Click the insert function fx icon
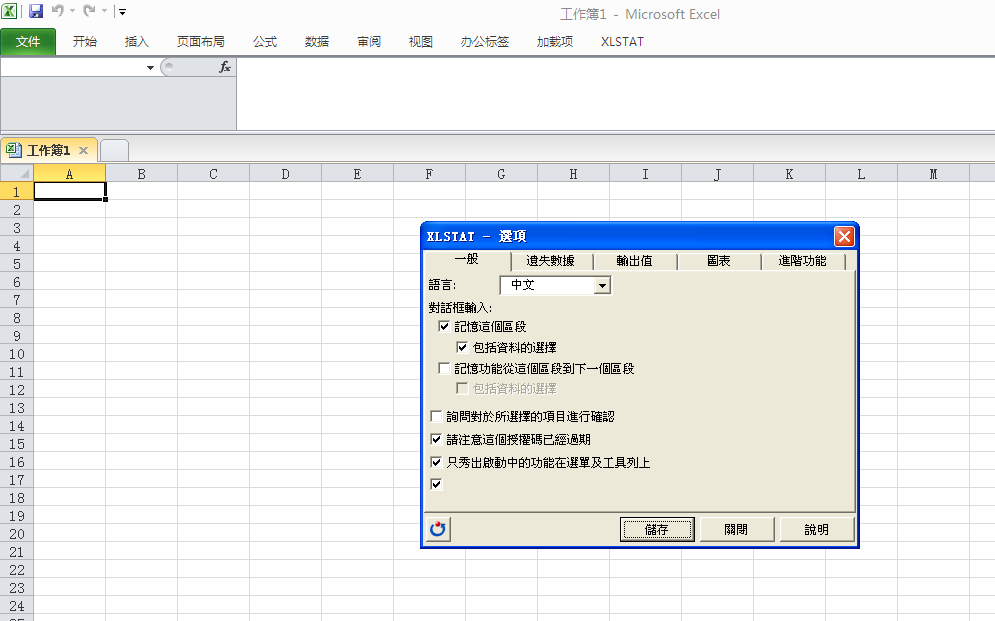 (225, 67)
